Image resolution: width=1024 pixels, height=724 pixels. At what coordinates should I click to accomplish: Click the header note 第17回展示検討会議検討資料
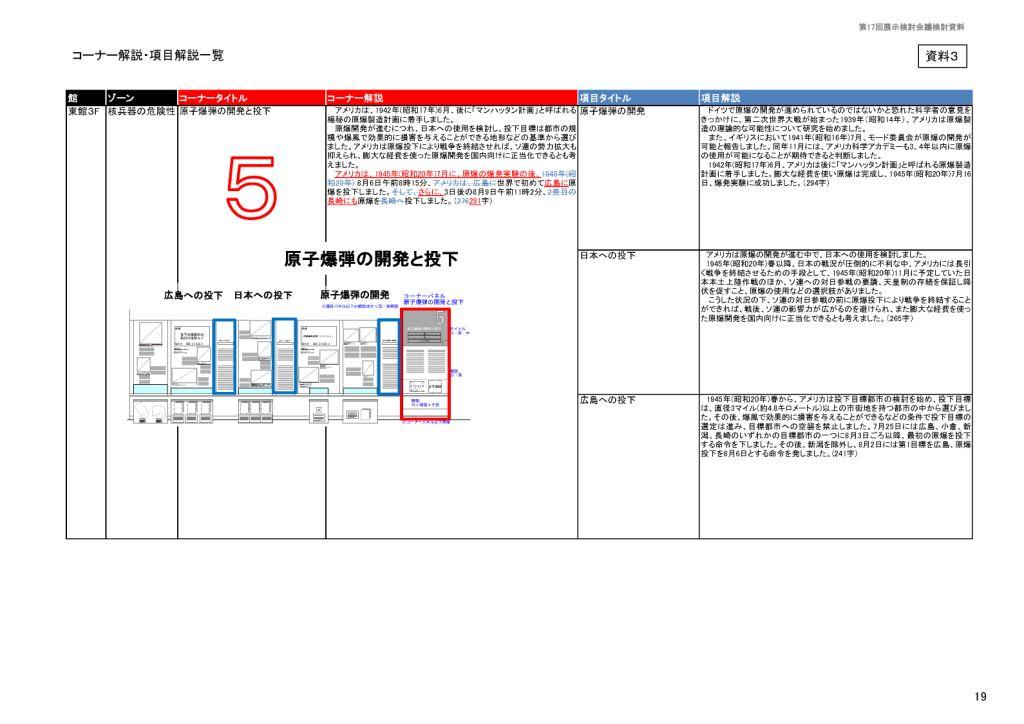pos(911,27)
